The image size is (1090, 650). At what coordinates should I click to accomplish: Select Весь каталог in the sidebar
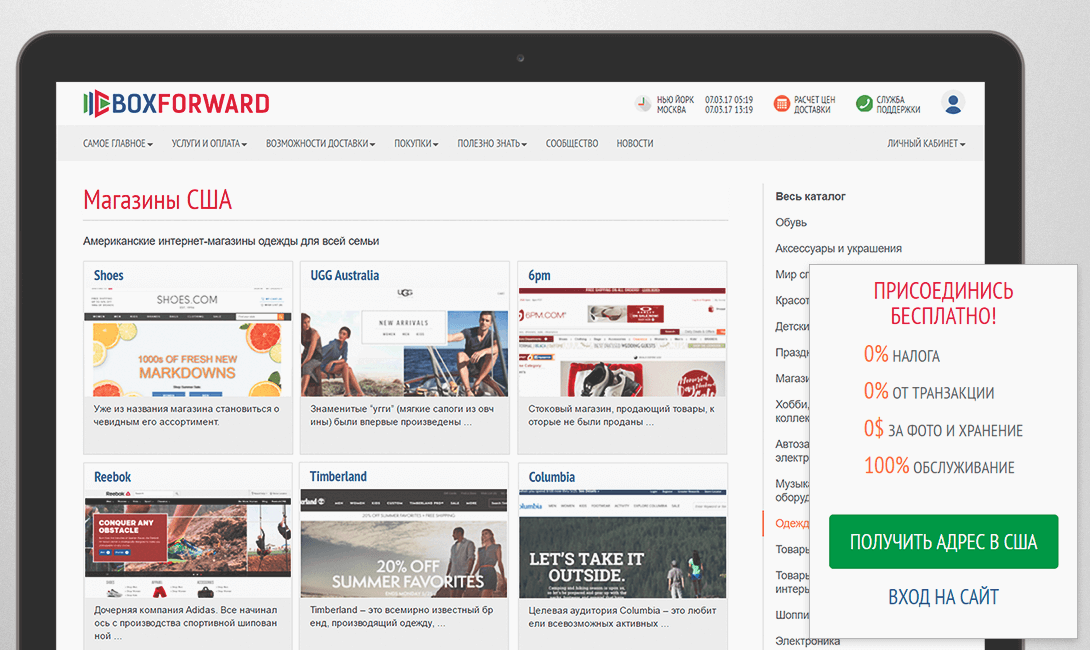tap(811, 197)
